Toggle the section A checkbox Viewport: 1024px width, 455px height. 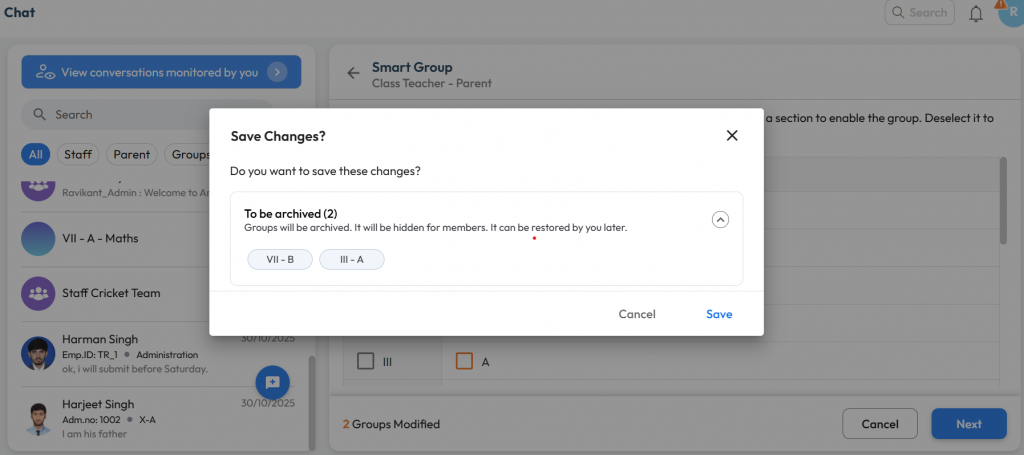[x=464, y=361]
